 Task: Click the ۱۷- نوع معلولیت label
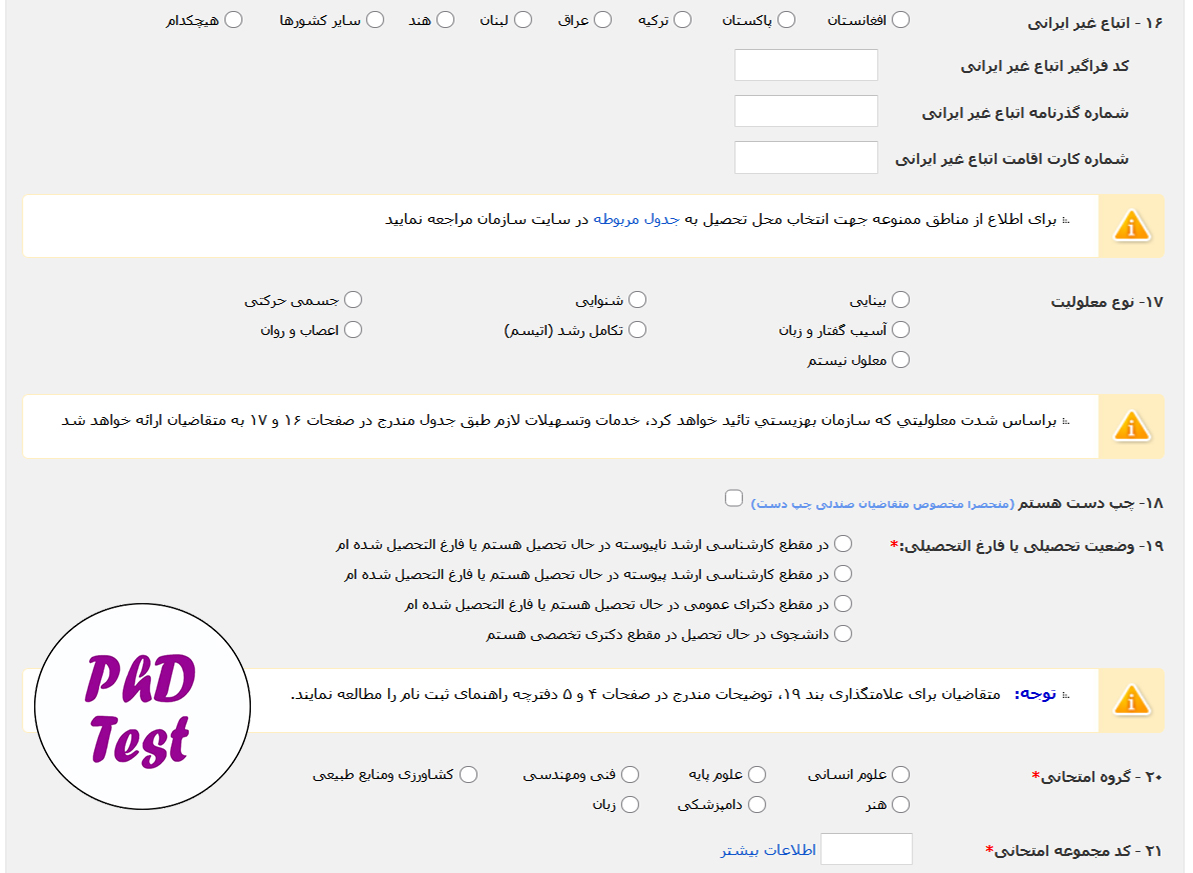(x=1107, y=302)
